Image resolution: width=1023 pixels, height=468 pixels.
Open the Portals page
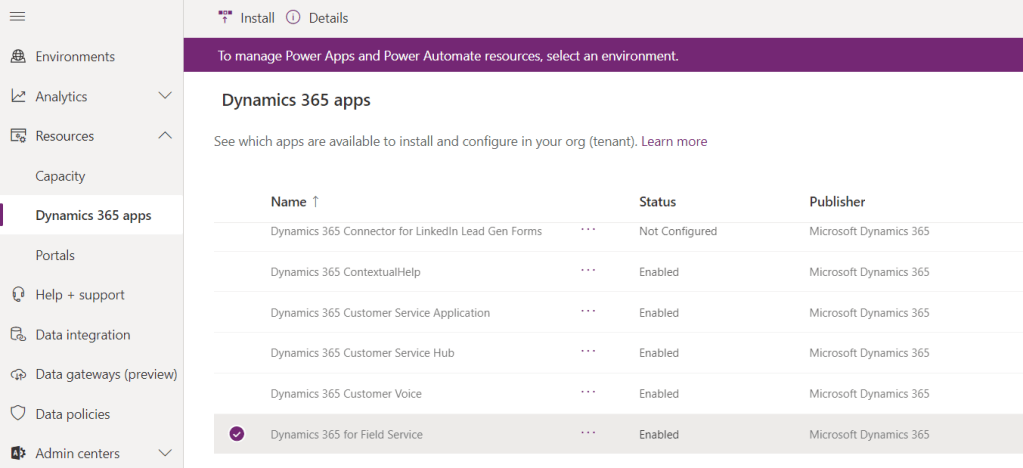coord(55,255)
